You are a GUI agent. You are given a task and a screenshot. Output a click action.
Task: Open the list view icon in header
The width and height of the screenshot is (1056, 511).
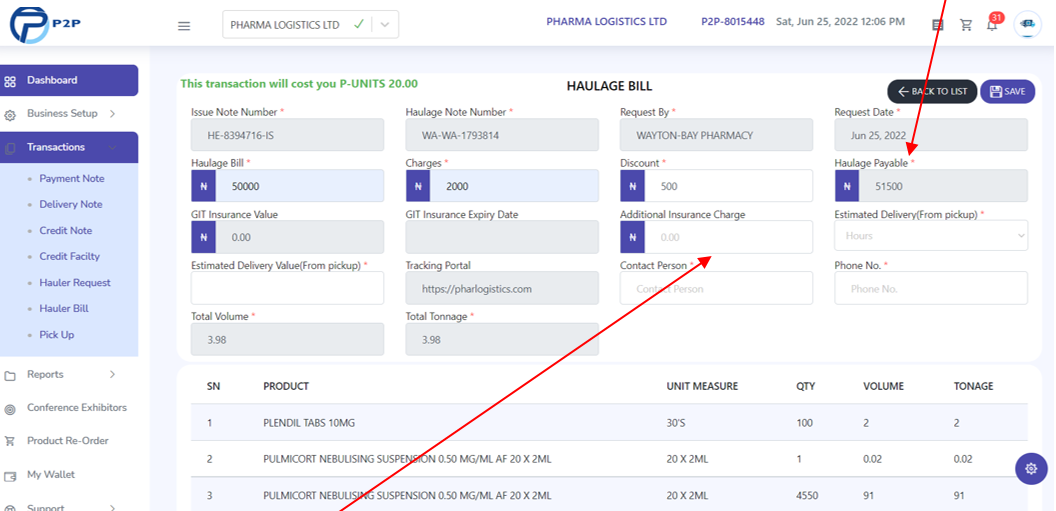coord(937,25)
